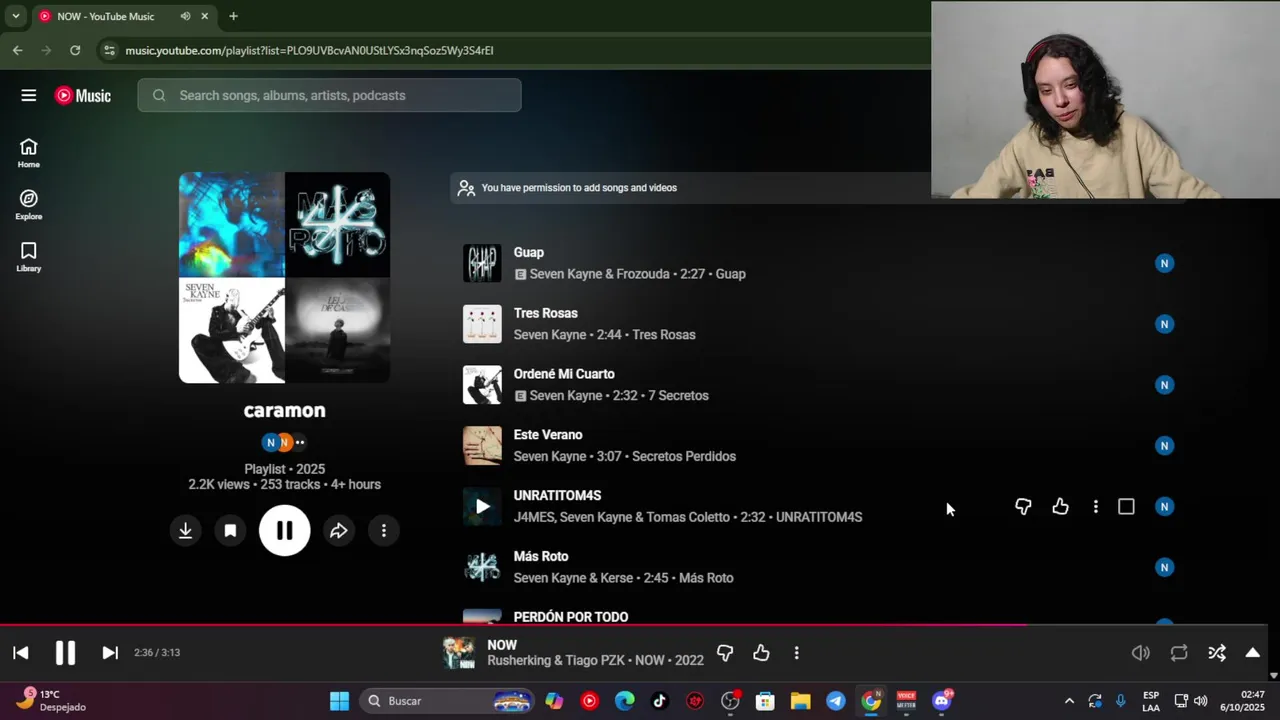Click the N contributor avatar on the Guap row
The image size is (1280, 720).
(1164, 263)
